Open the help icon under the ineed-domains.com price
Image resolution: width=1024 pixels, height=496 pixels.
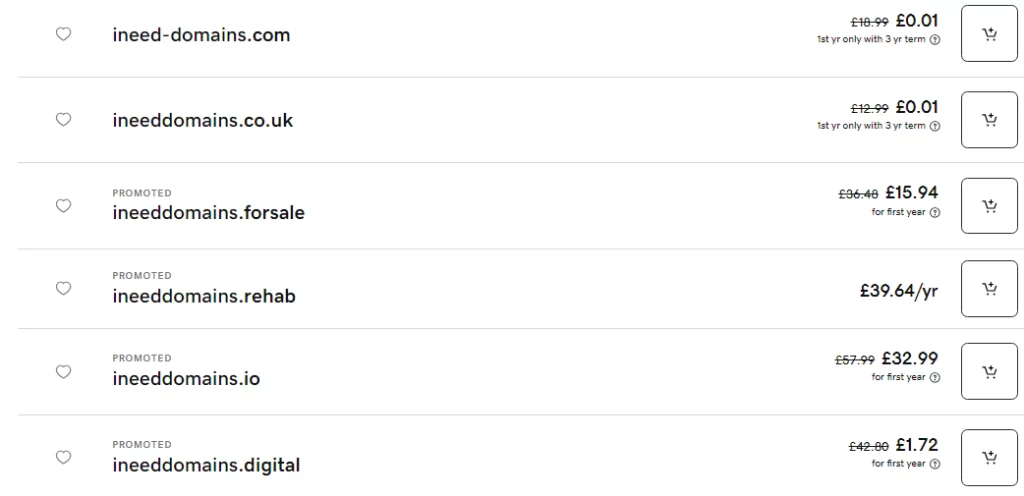click(x=935, y=40)
